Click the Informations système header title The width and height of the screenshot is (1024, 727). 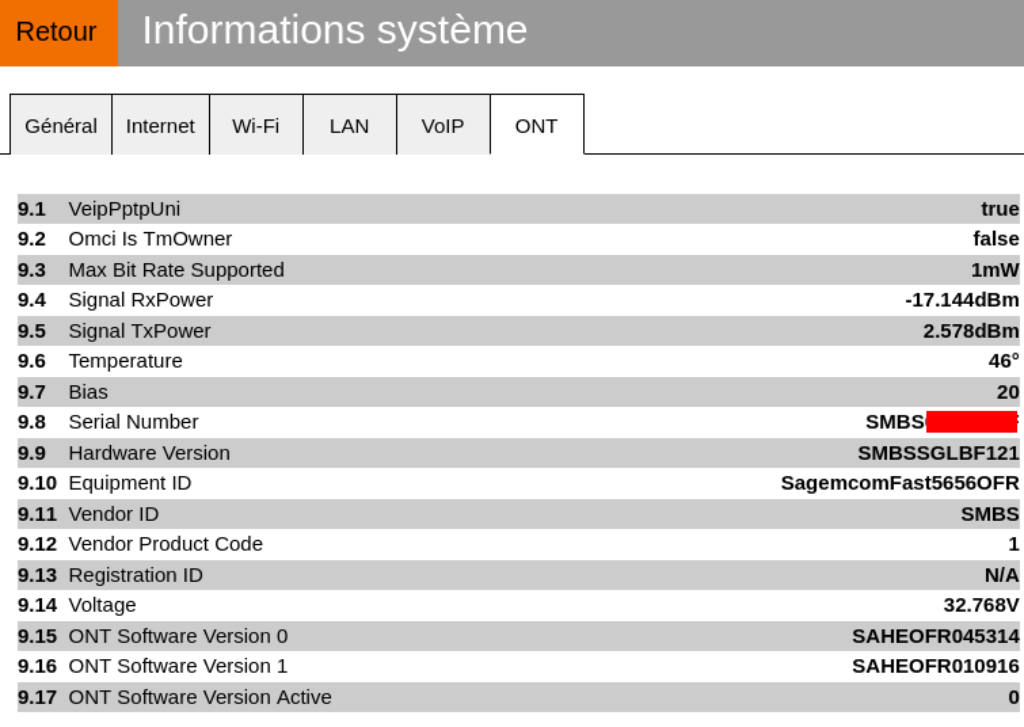click(x=334, y=30)
